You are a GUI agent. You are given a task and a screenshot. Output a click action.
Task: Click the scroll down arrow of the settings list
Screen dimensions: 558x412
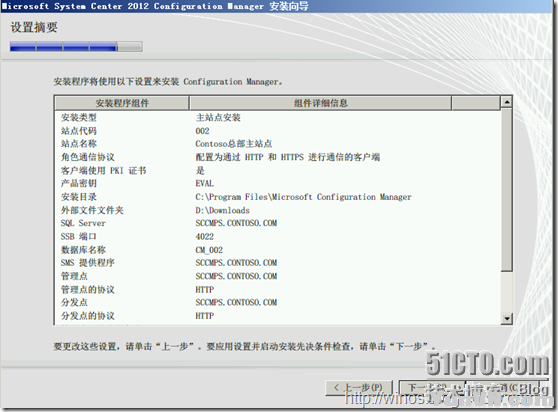point(506,318)
